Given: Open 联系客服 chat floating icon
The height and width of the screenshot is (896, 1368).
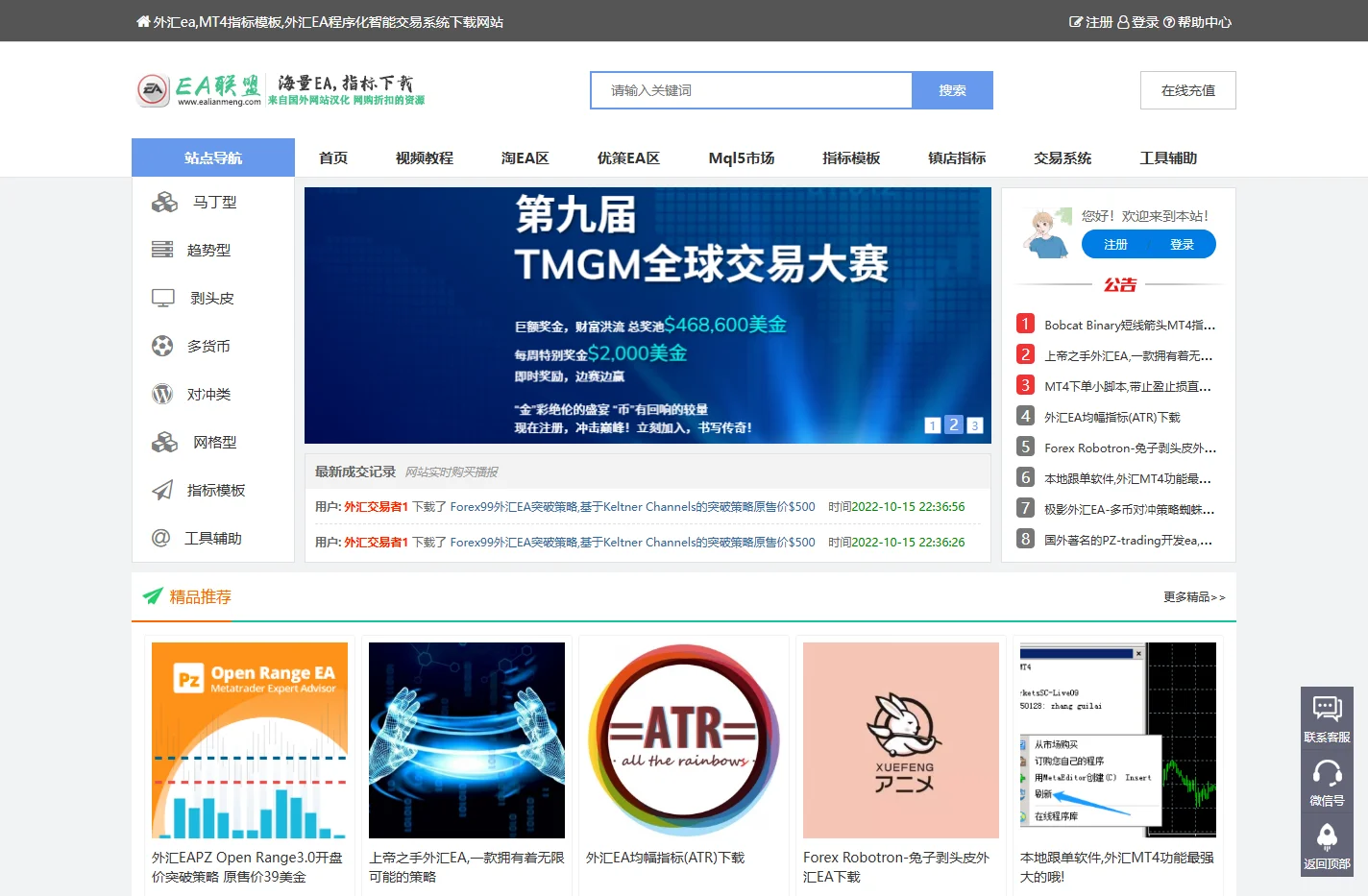Looking at the screenshot, I should tap(1327, 709).
